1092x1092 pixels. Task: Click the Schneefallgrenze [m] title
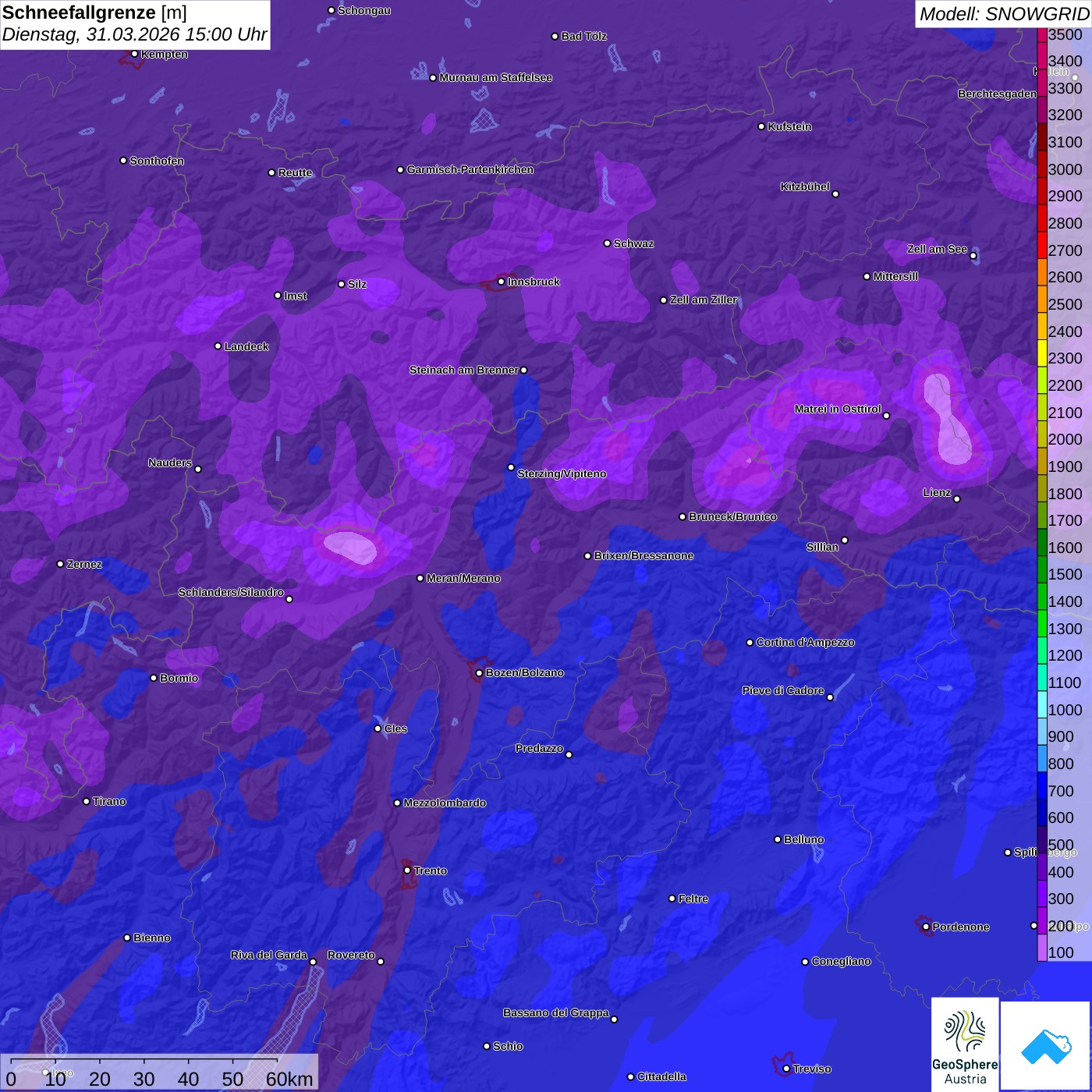click(94, 12)
